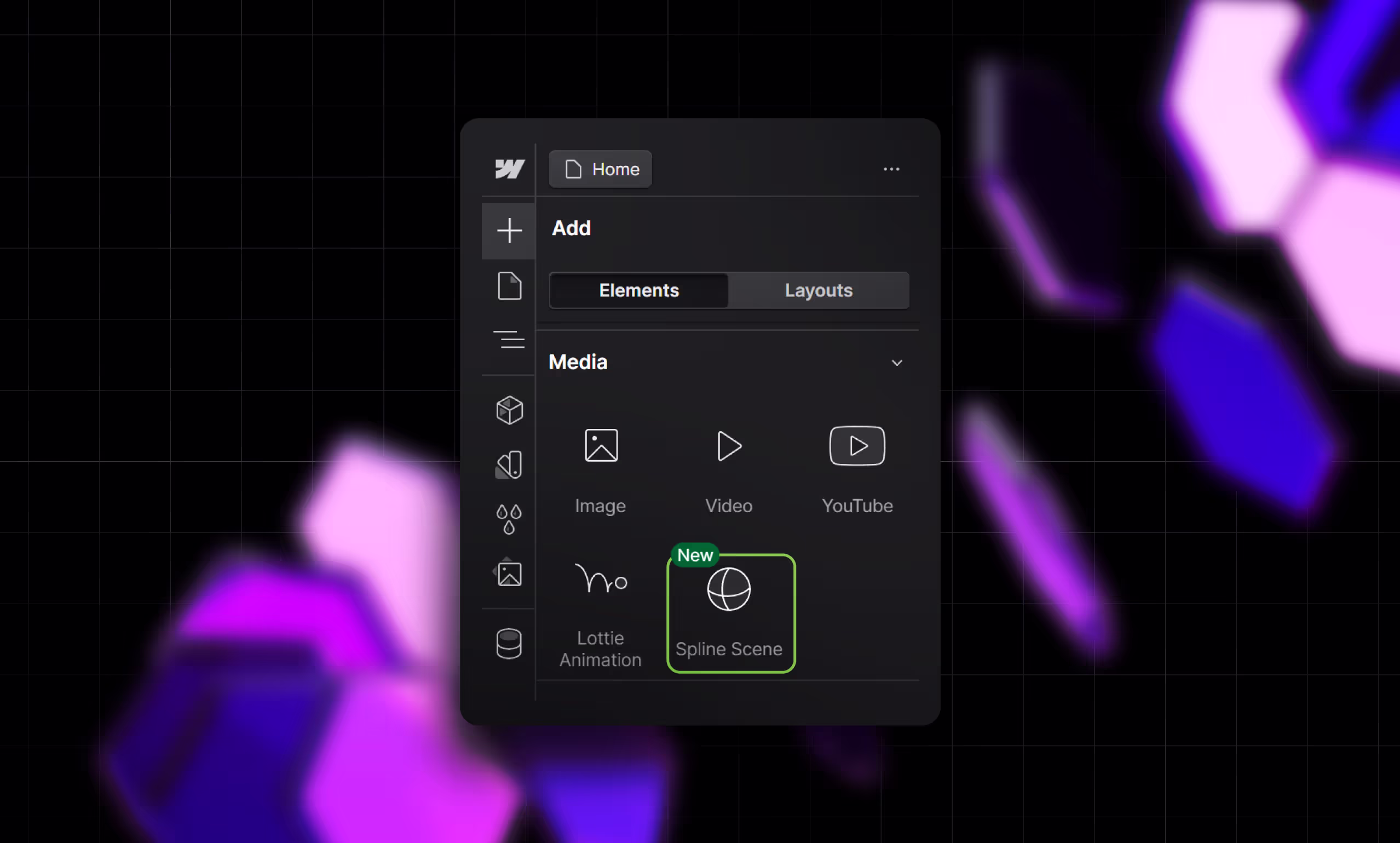Viewport: 1400px width, 843px height.
Task: Click the Add elements plus icon
Action: click(x=509, y=231)
